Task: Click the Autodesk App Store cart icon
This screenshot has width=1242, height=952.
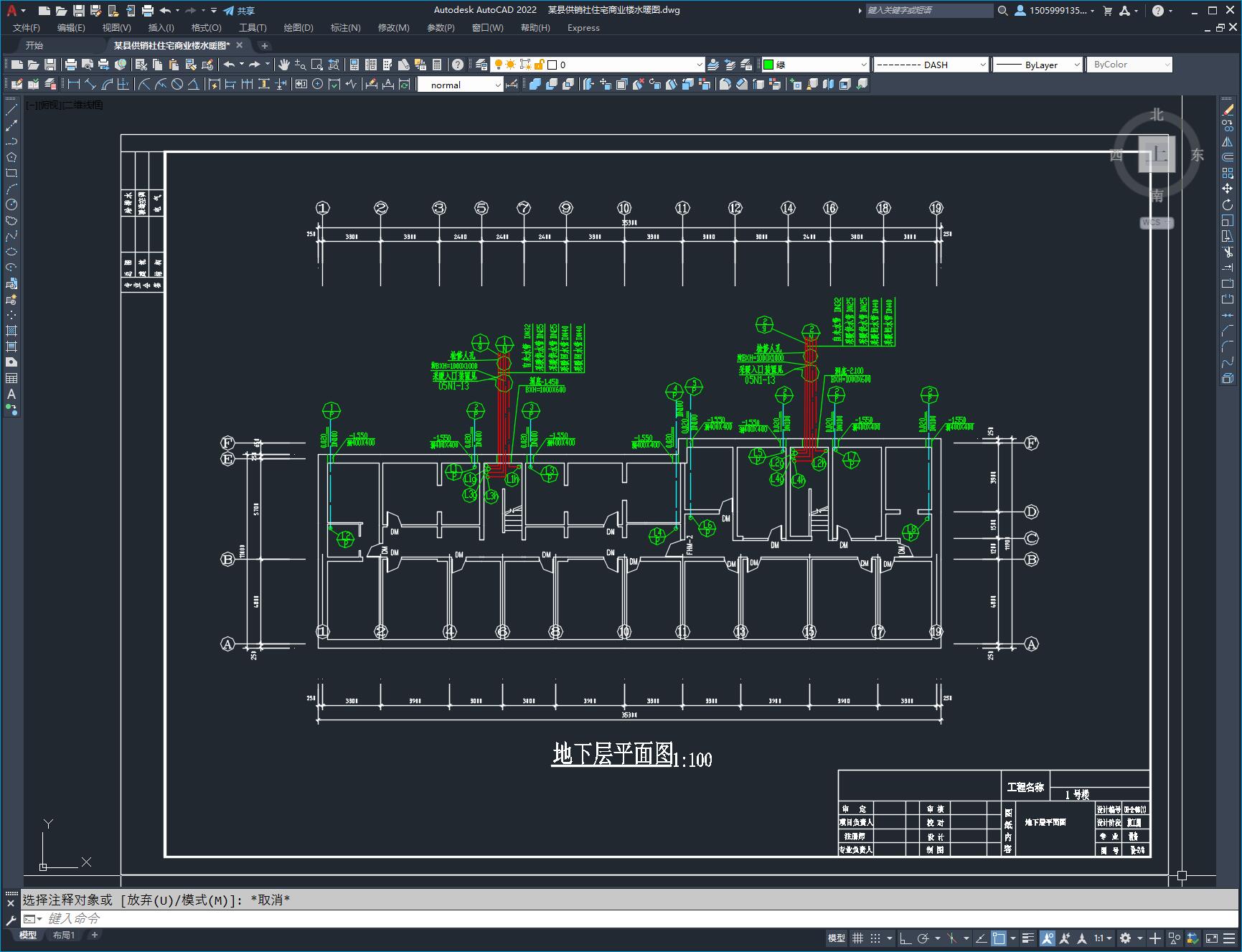Action: 1107,10
